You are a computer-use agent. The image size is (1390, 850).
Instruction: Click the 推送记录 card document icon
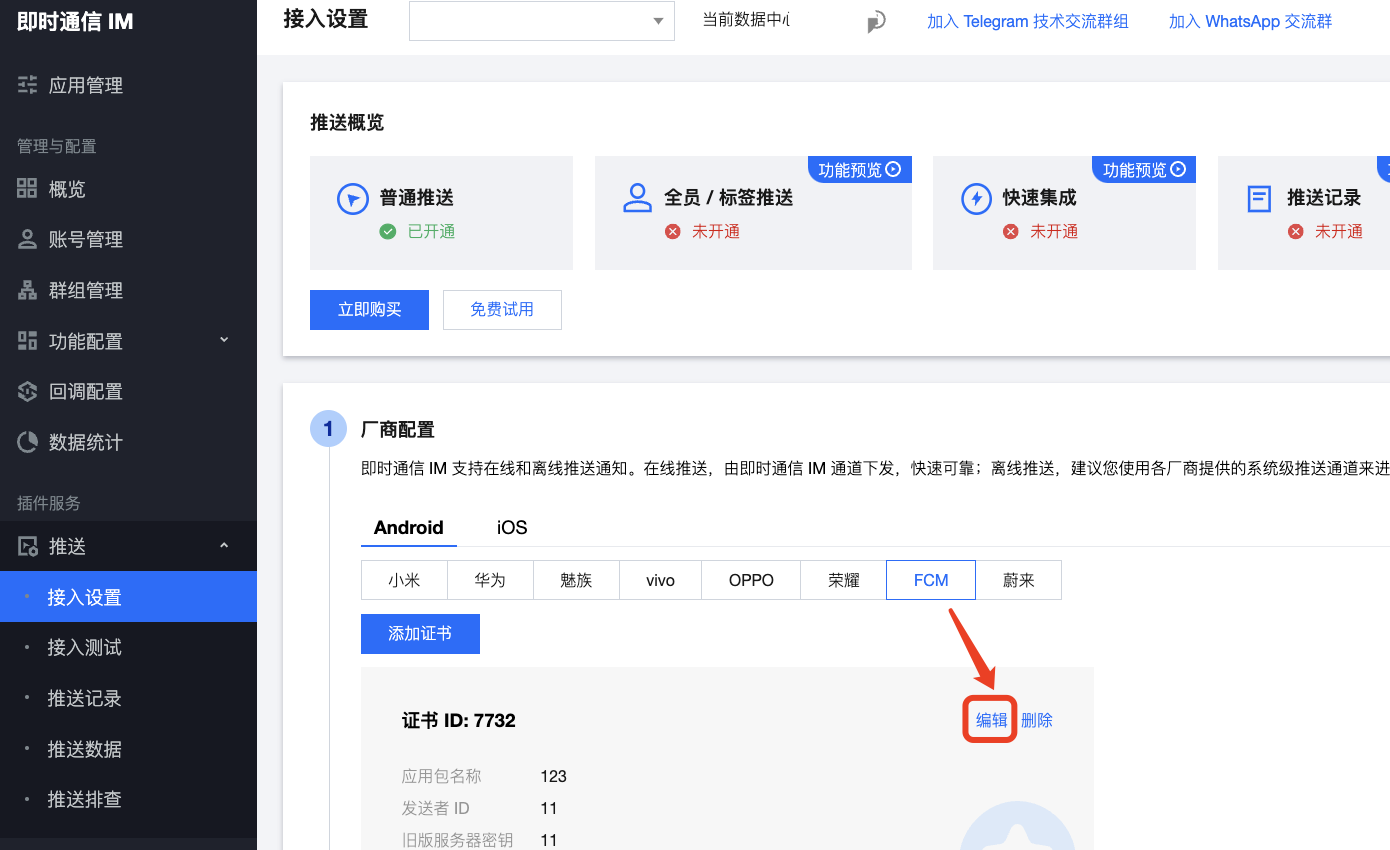point(1259,198)
